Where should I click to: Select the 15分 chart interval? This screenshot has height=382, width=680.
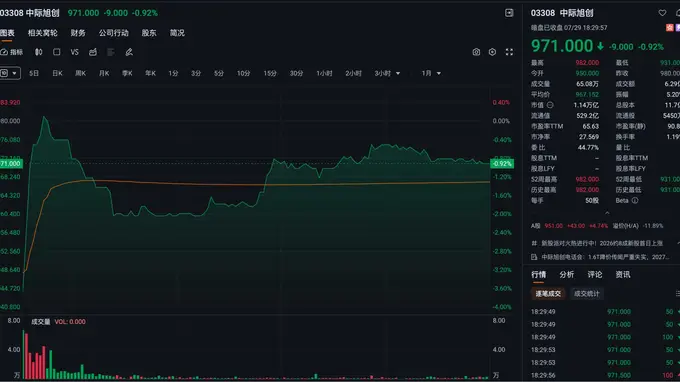point(270,73)
